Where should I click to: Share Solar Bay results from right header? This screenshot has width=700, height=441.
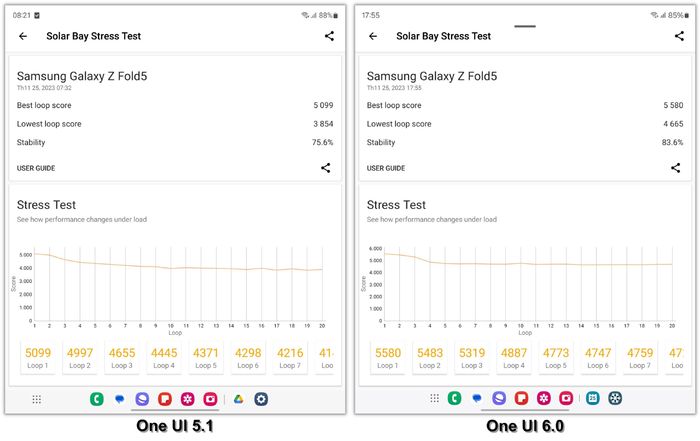pyautogui.click(x=679, y=36)
